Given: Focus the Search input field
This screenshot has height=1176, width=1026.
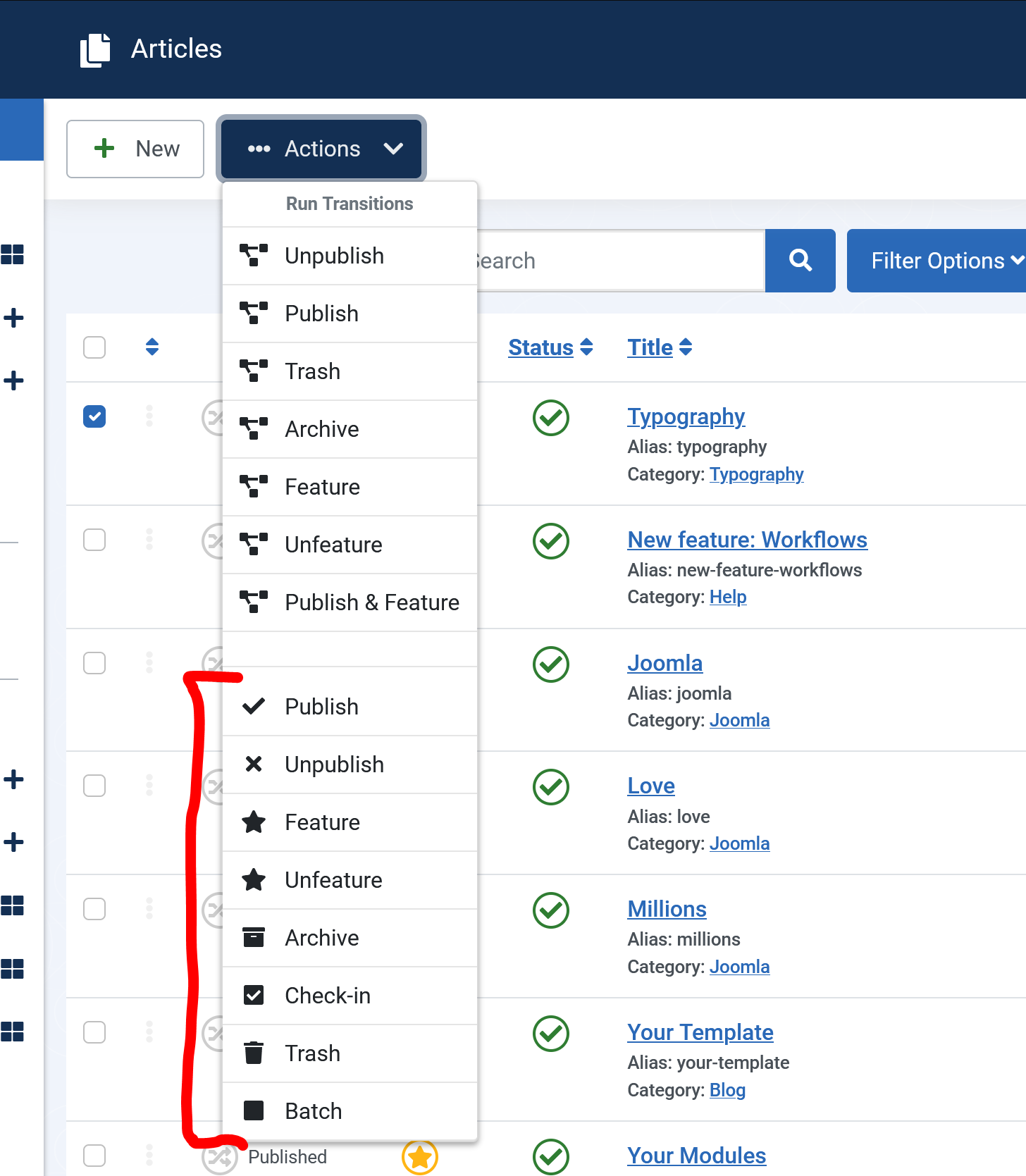Looking at the screenshot, I should tap(620, 261).
